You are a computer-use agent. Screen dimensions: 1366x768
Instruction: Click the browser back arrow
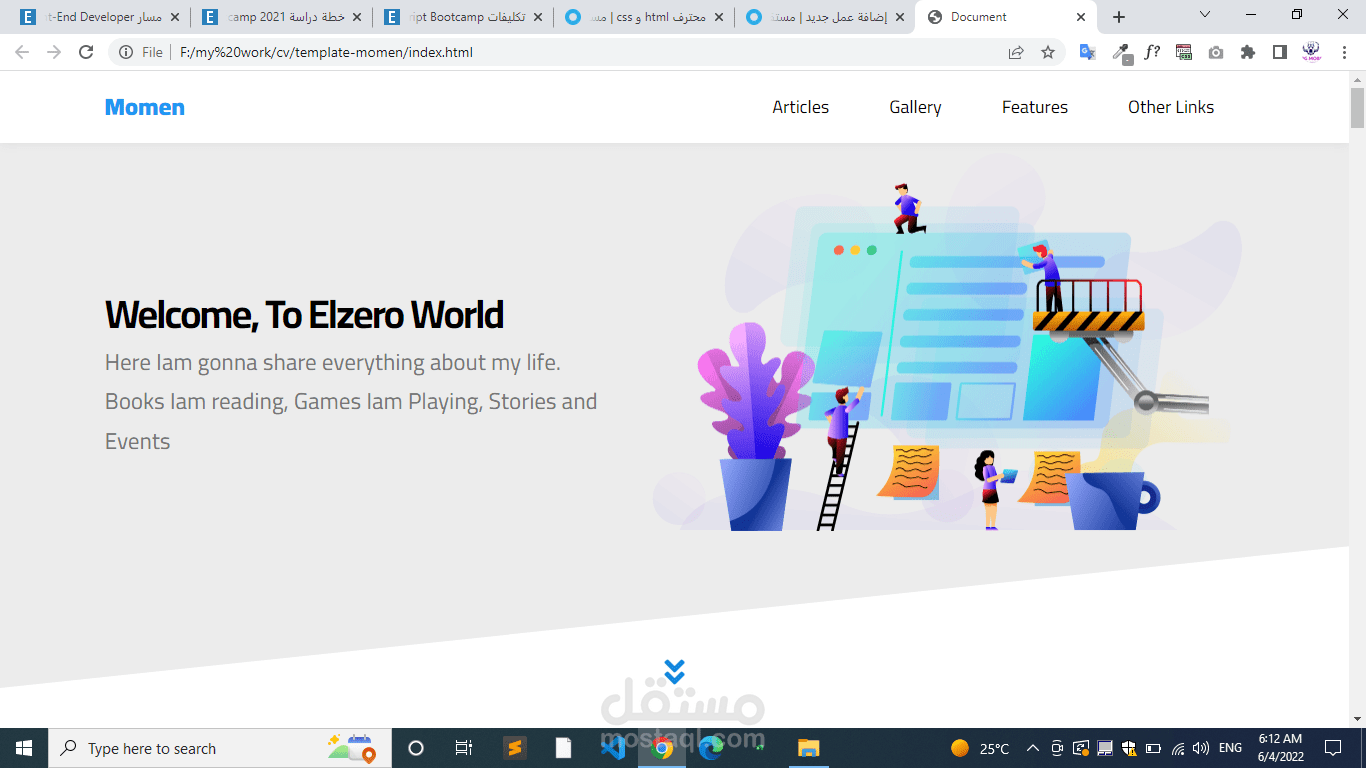(x=22, y=52)
